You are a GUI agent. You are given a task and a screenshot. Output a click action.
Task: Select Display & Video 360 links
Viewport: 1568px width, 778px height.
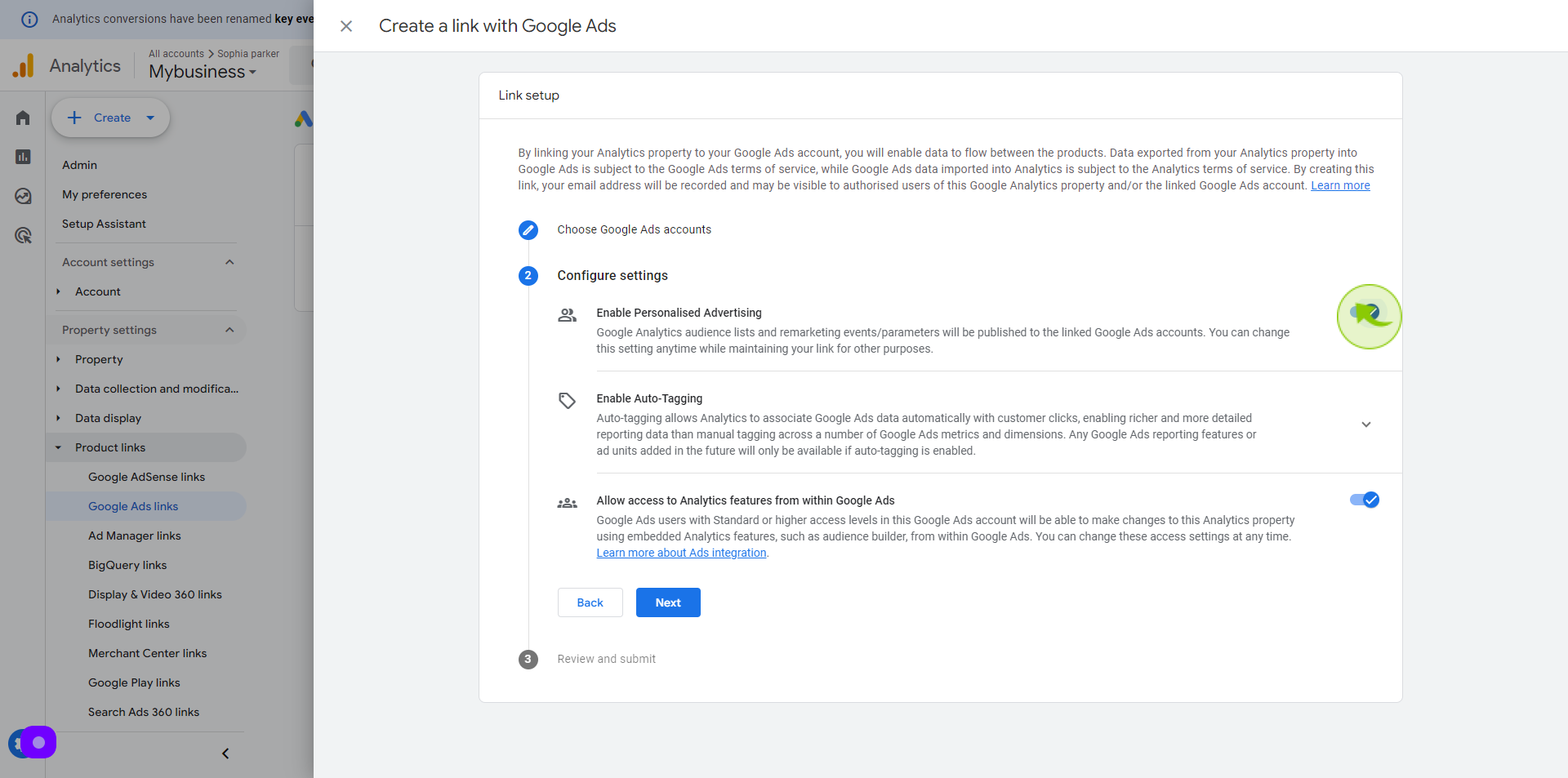pyautogui.click(x=155, y=594)
